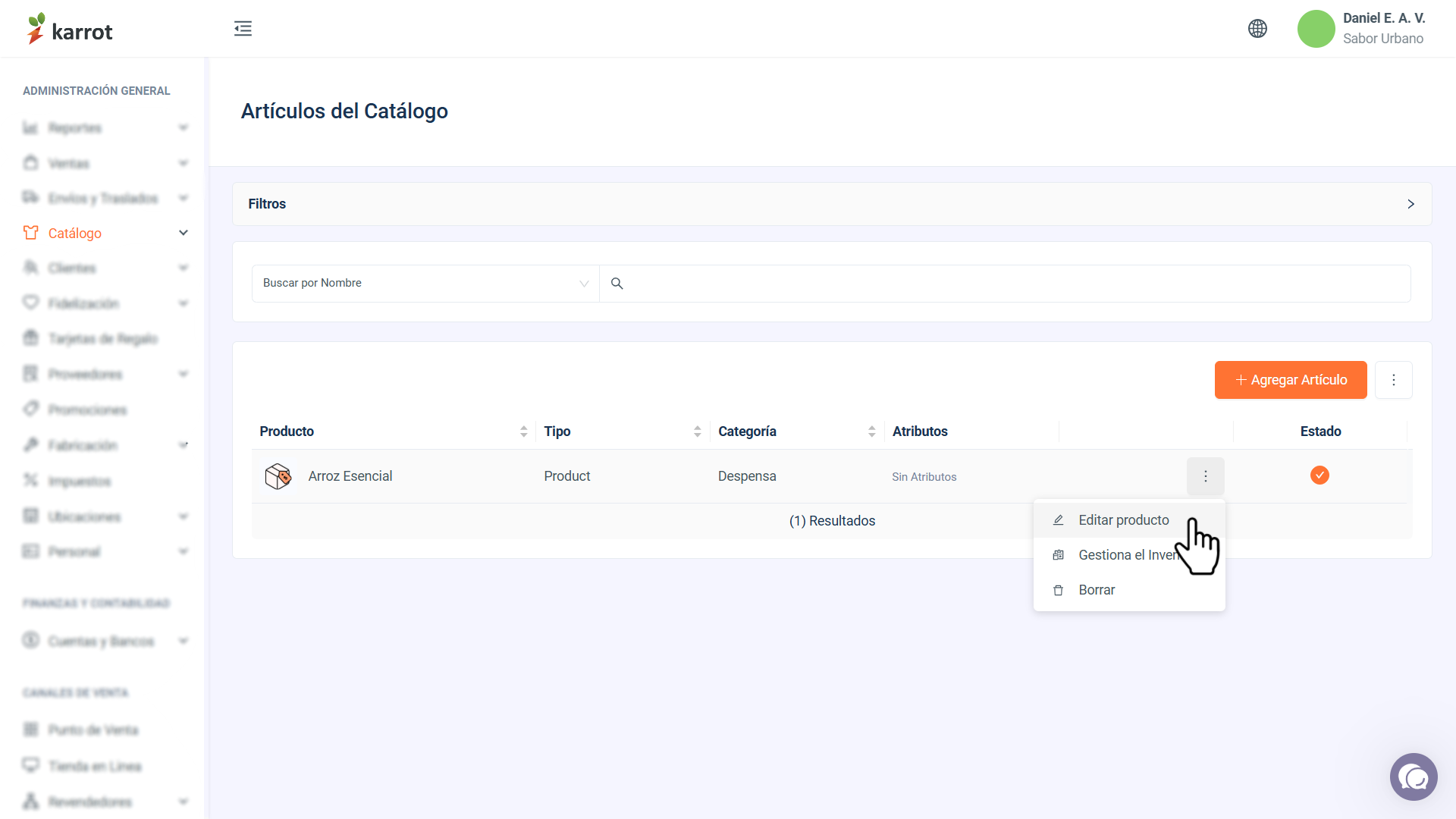
Task: Click the Arroz Esencial product box icon
Action: coord(278,476)
